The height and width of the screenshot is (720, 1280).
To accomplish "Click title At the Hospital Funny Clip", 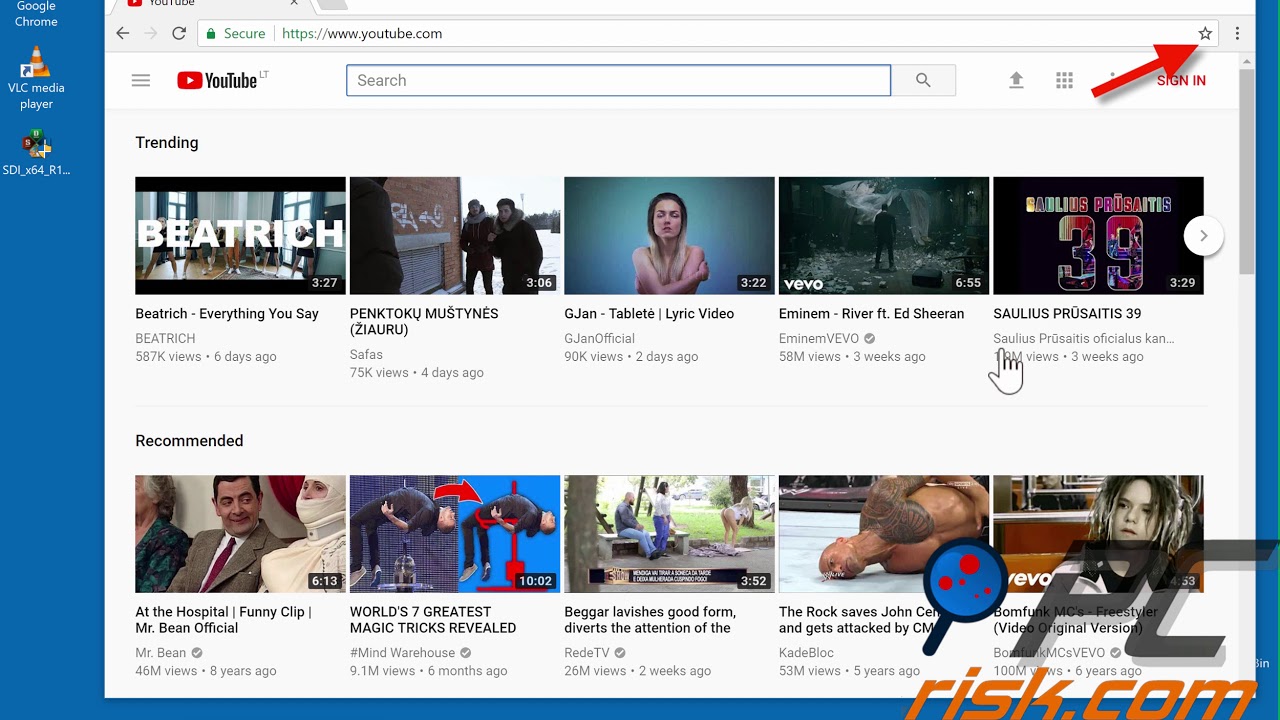I will pos(223,620).
